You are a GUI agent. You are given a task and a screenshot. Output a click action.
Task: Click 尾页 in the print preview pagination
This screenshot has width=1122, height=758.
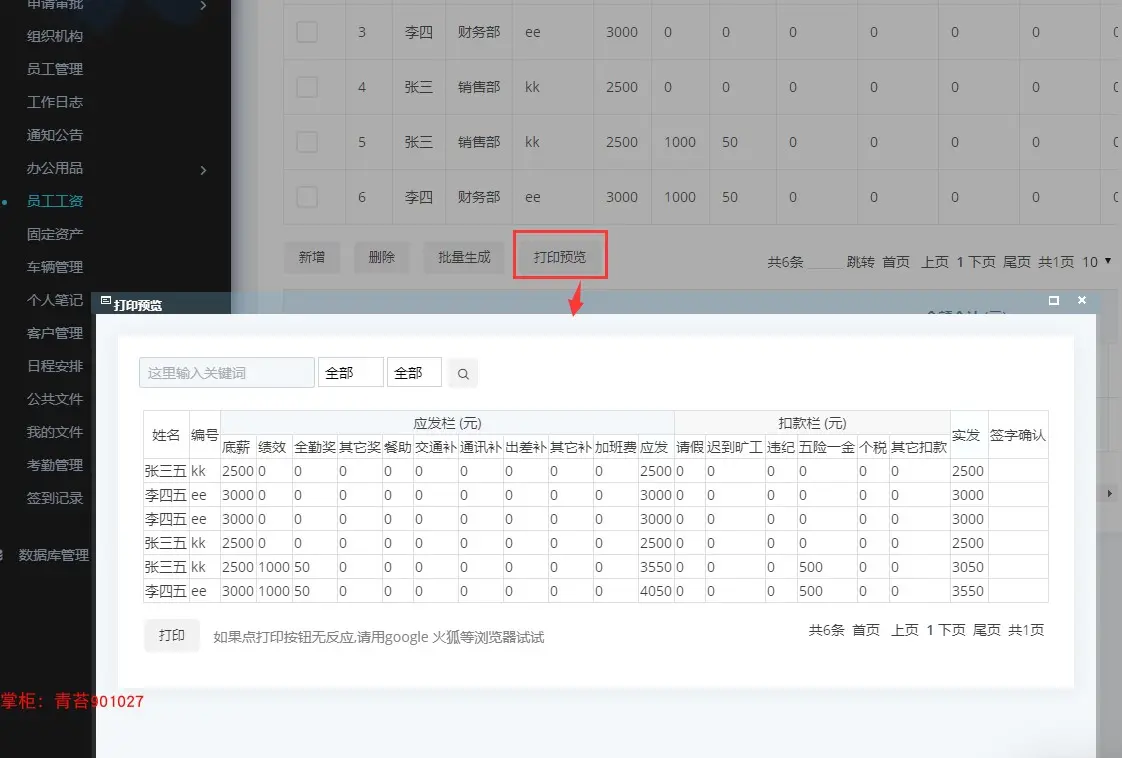[x=987, y=630]
